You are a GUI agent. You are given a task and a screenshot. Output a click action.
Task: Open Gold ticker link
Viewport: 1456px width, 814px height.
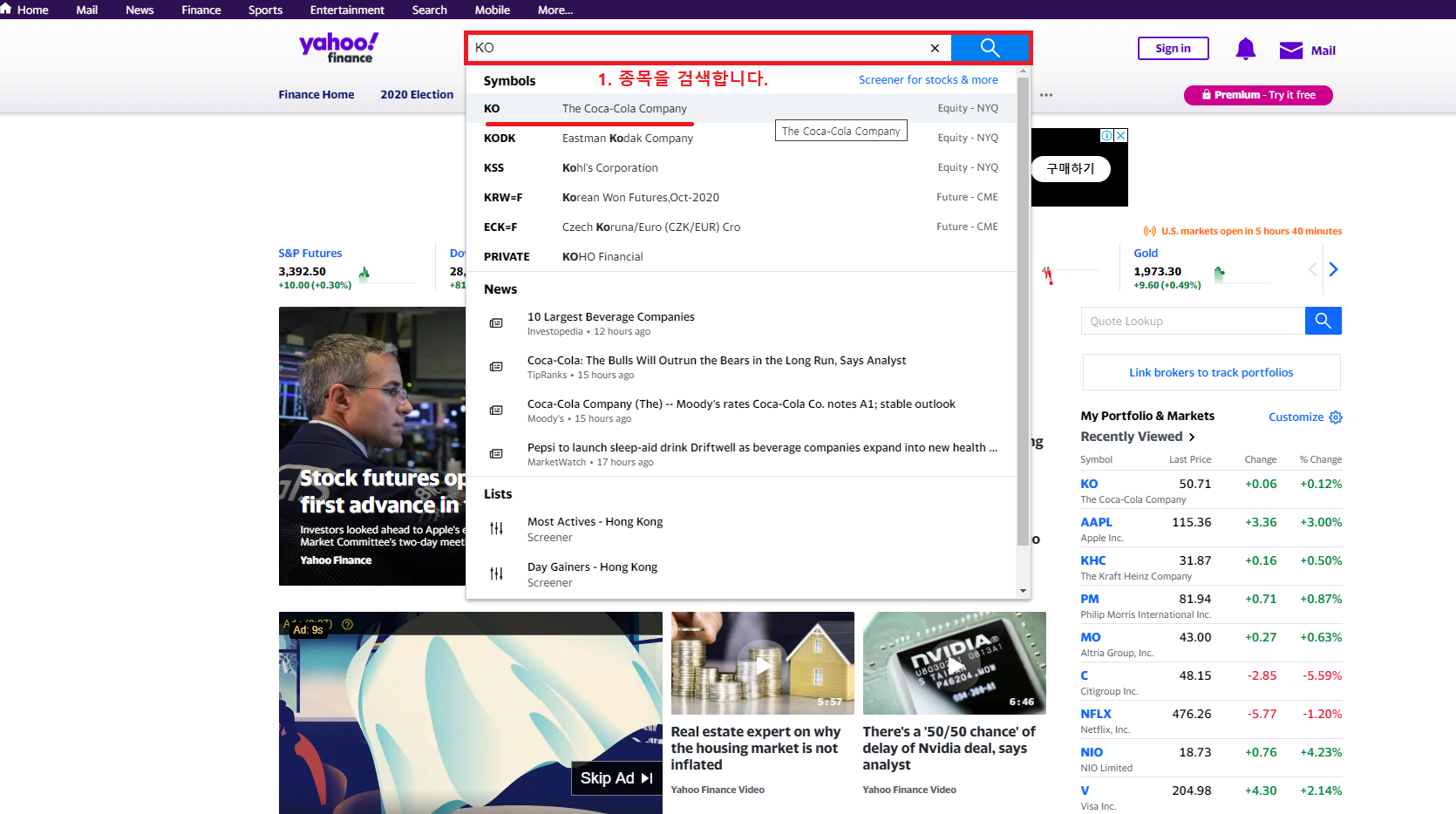point(1146,253)
